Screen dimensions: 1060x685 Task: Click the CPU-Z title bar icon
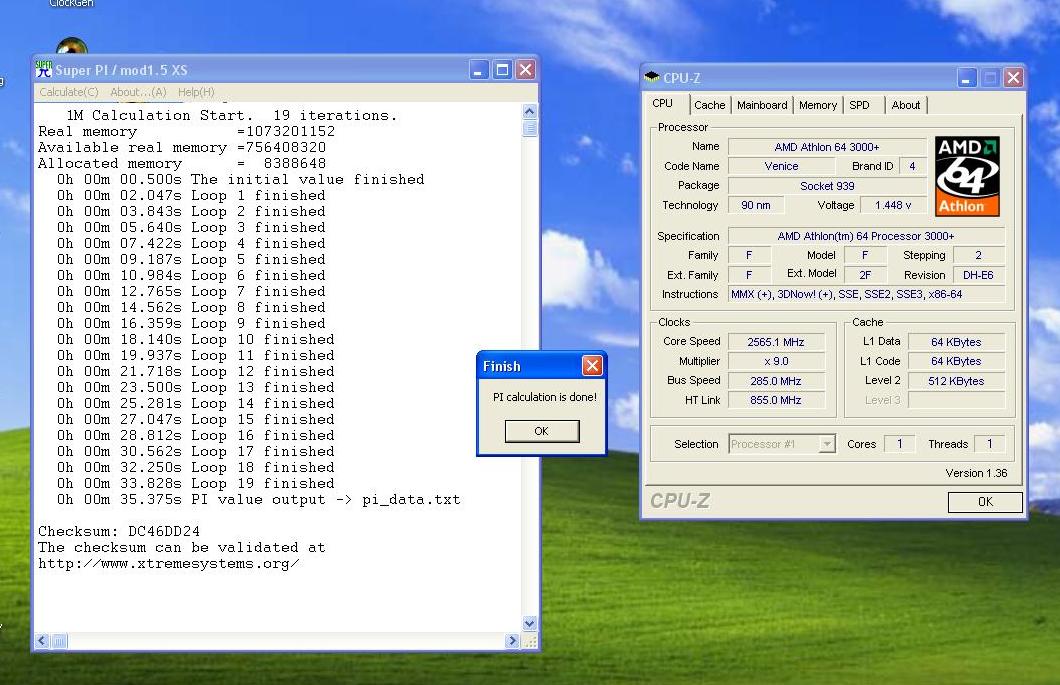652,77
